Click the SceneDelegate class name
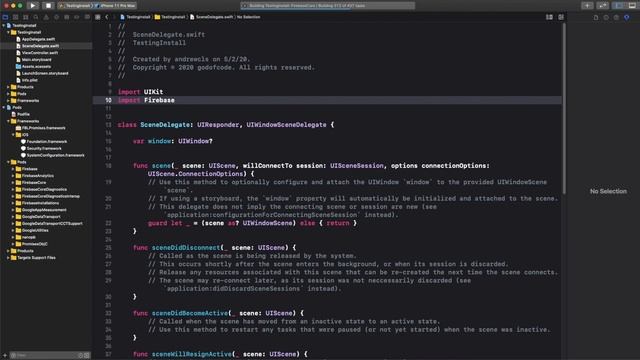 pyautogui.click(x=165, y=125)
